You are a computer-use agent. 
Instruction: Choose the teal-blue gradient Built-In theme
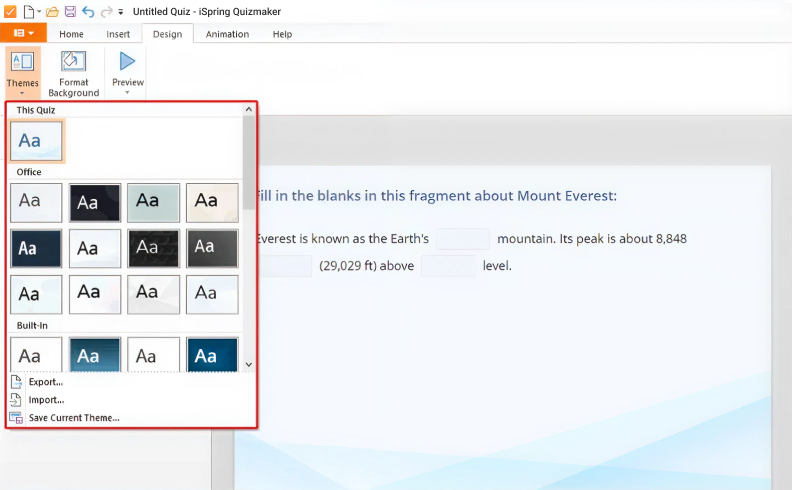tap(95, 355)
